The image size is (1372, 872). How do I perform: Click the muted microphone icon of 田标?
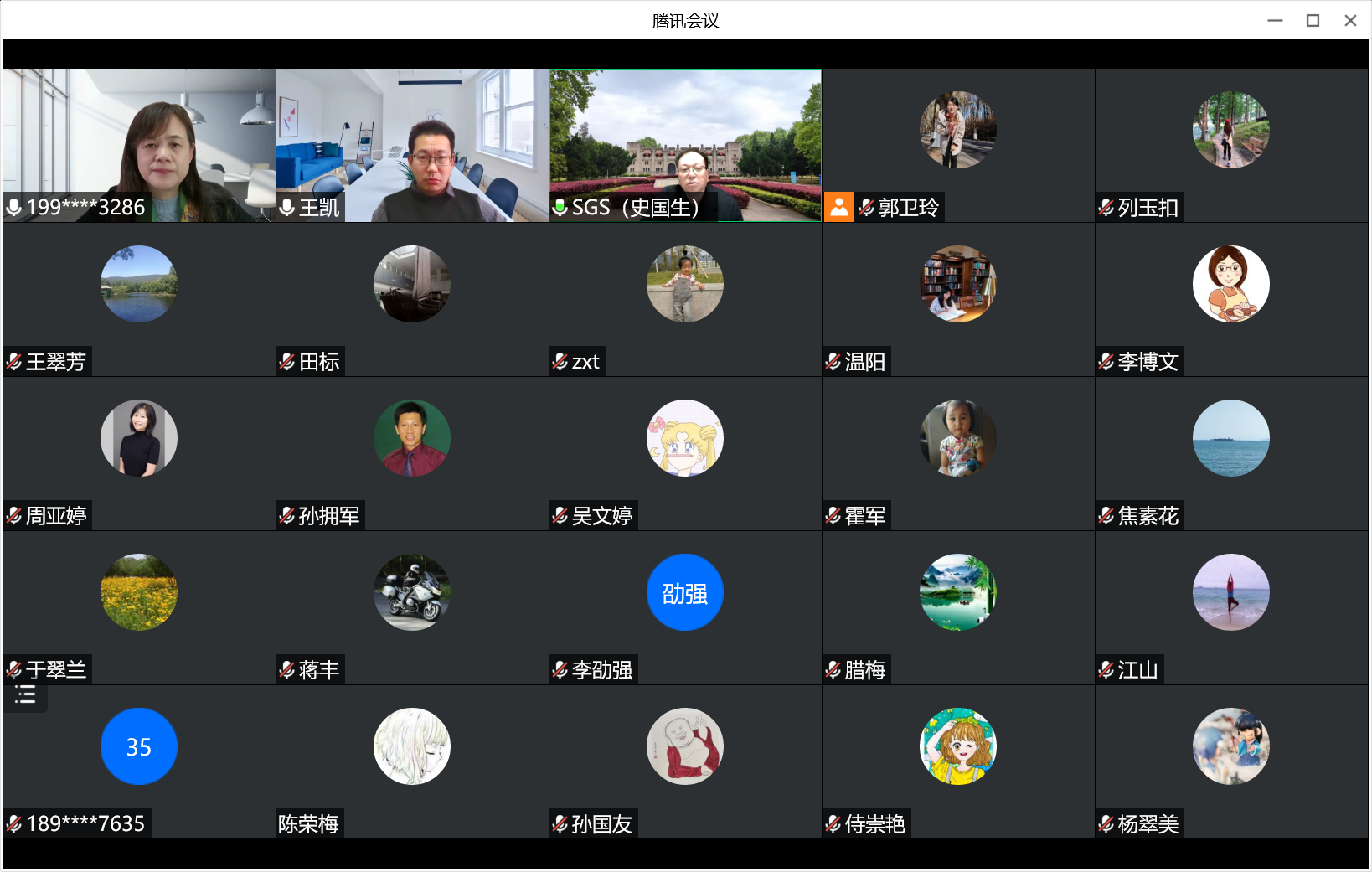click(287, 361)
